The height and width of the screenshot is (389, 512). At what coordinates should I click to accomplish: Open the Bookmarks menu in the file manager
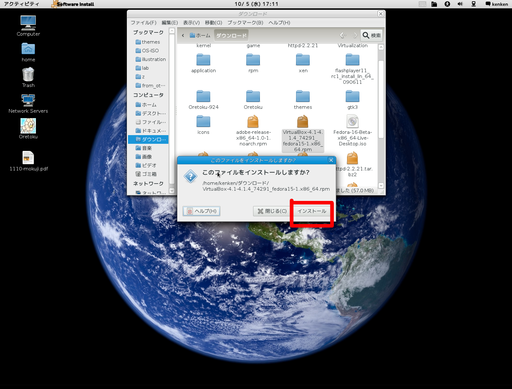tap(245, 23)
